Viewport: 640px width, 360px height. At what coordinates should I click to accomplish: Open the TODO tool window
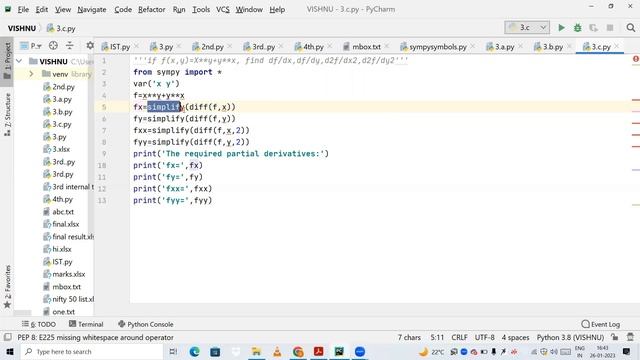(x=39, y=324)
